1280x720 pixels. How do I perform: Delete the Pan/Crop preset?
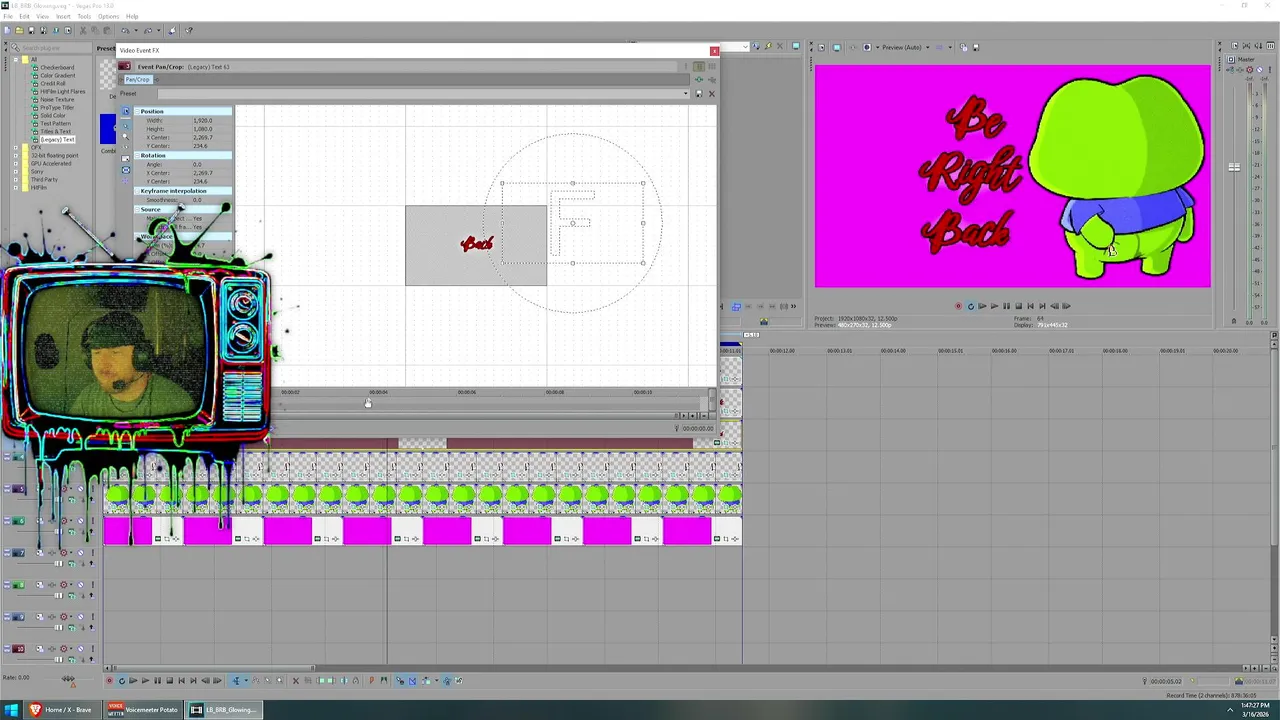coord(712,94)
